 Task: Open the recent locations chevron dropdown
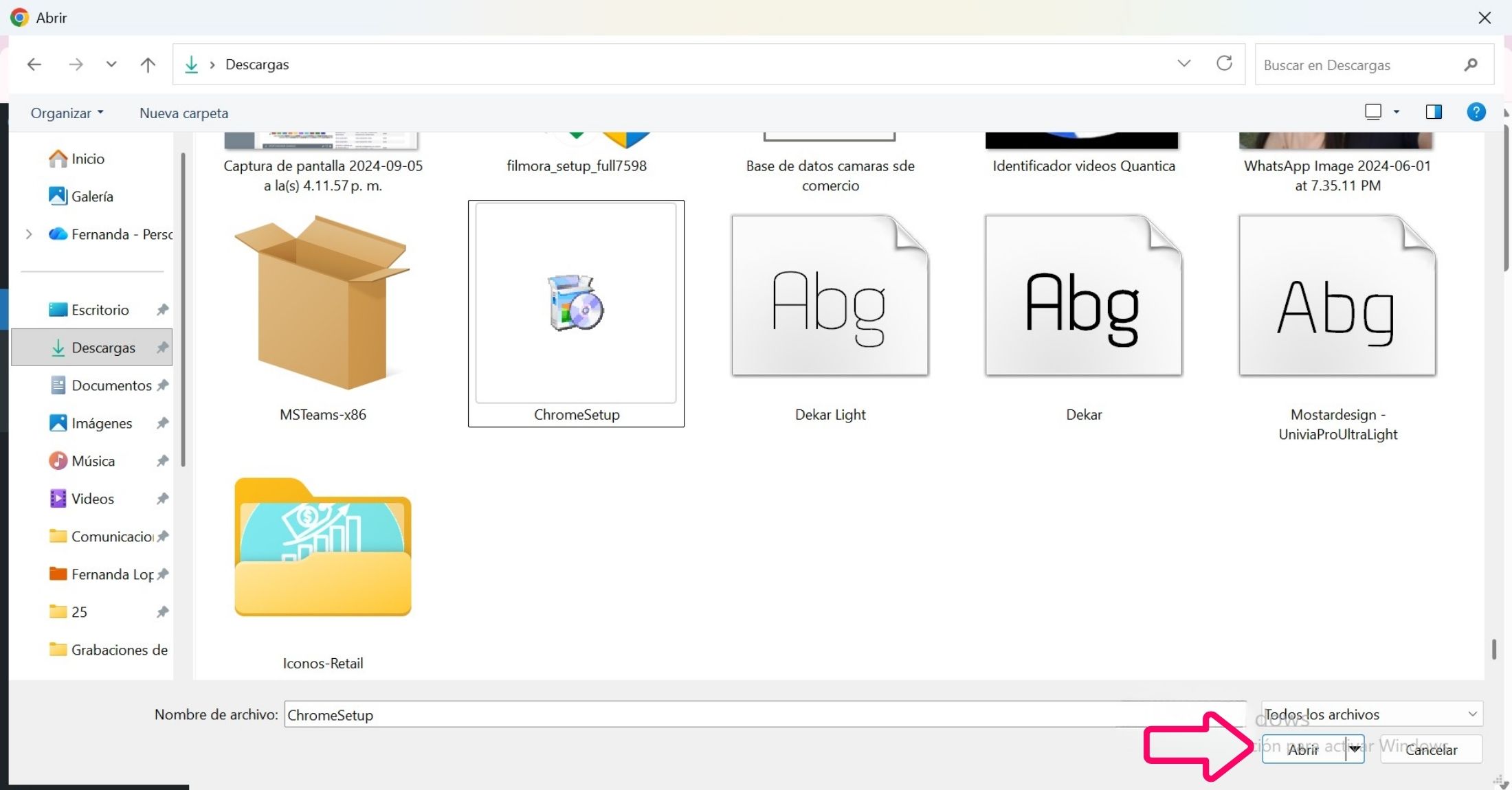coord(111,65)
